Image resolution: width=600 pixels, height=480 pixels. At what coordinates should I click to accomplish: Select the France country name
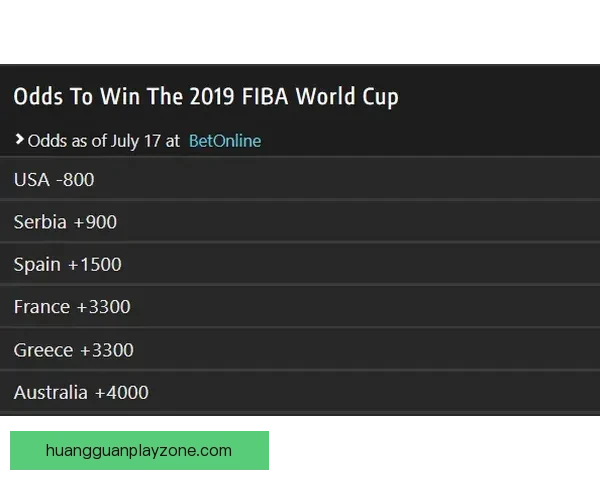(x=42, y=307)
